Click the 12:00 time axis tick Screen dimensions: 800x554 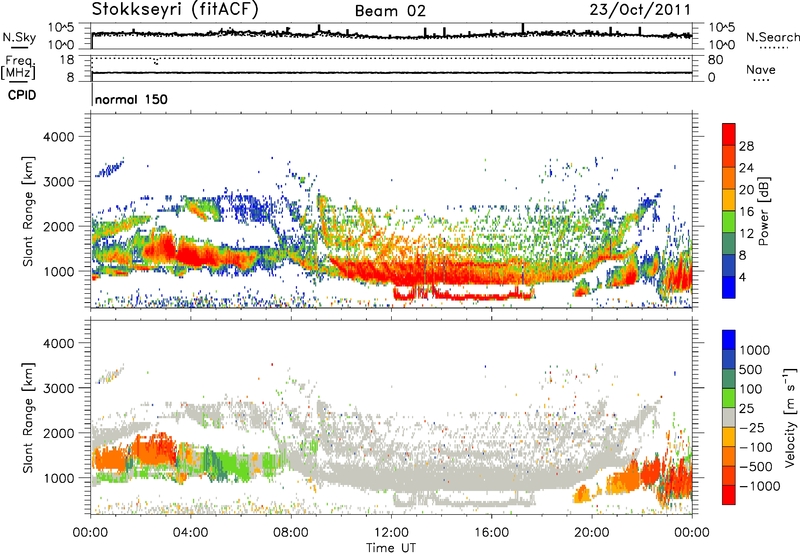coord(391,532)
